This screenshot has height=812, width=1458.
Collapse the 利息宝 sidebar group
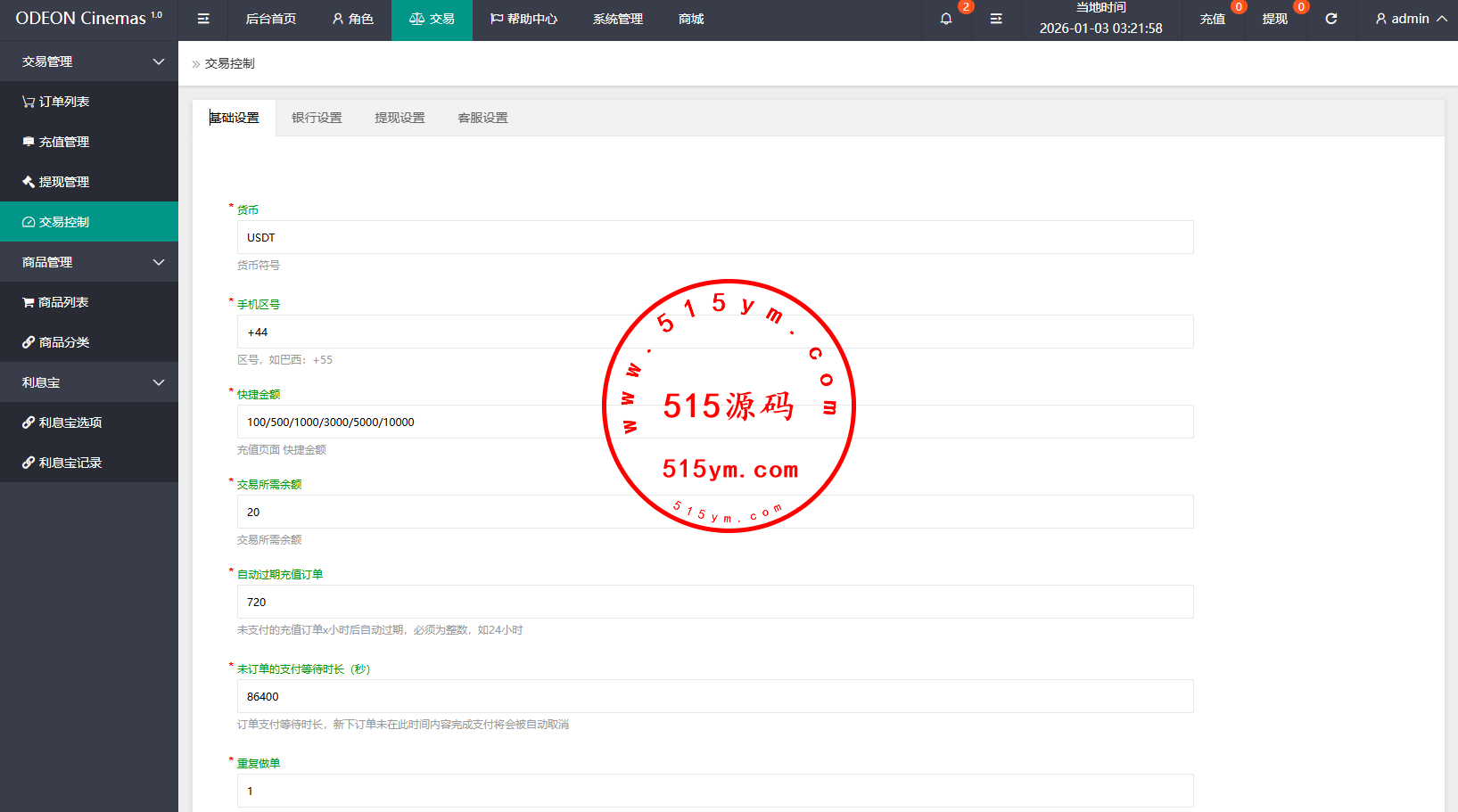click(x=89, y=382)
